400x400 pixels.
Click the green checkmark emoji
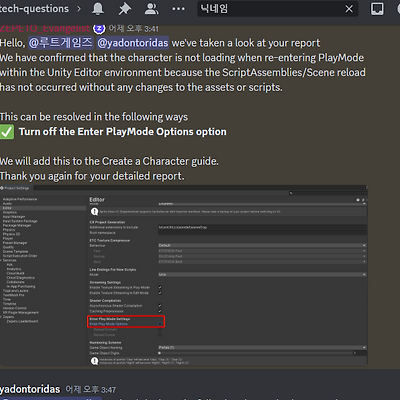click(7, 132)
